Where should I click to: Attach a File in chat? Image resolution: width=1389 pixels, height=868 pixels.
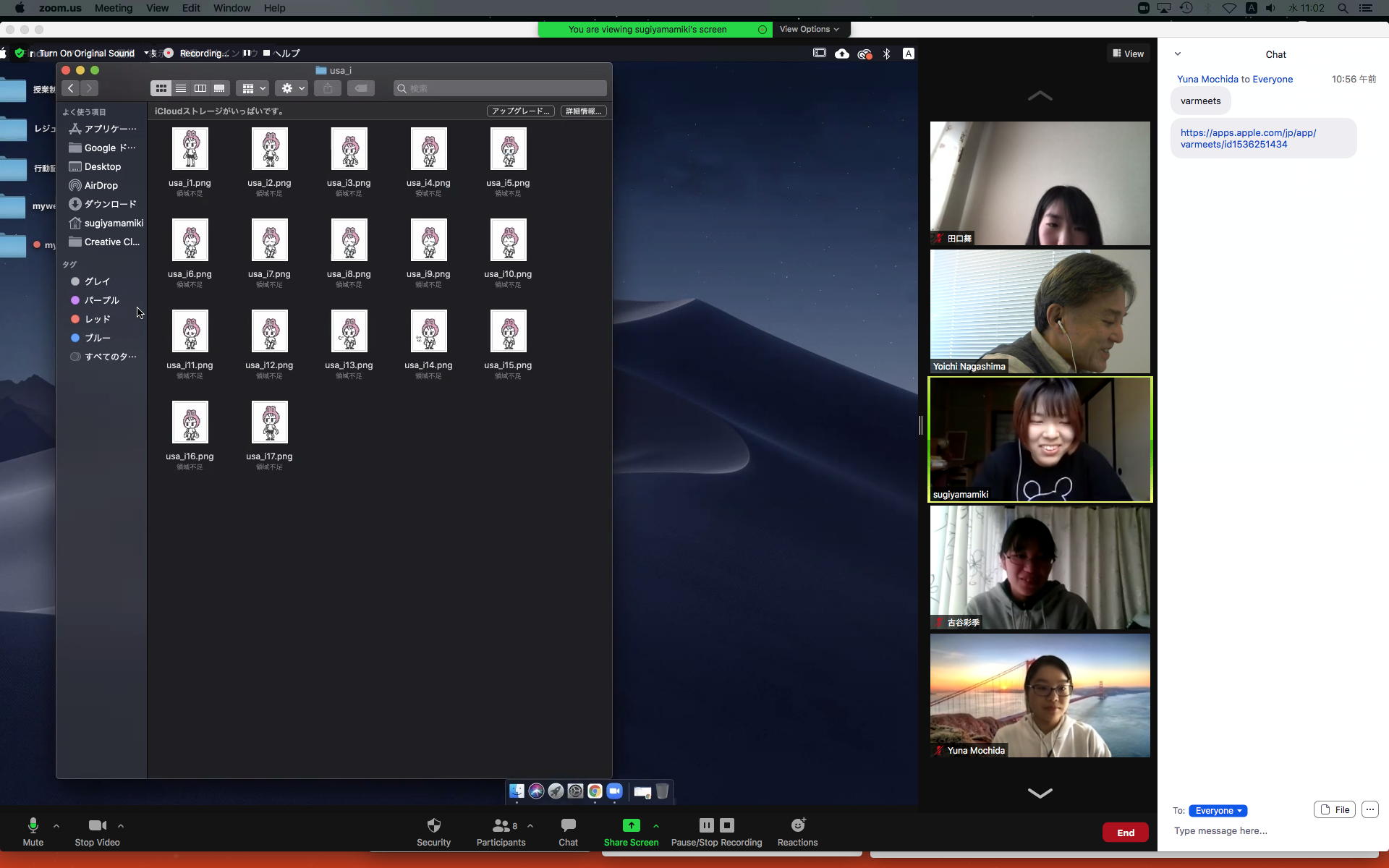pyautogui.click(x=1334, y=810)
